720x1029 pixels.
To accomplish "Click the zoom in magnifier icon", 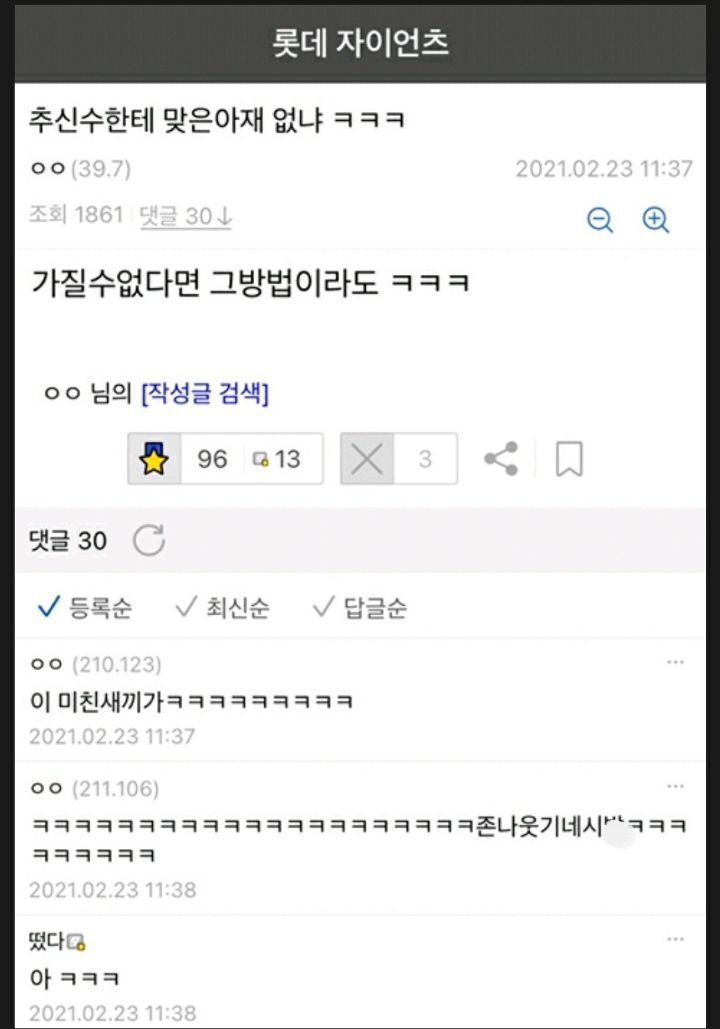I will (x=655, y=220).
